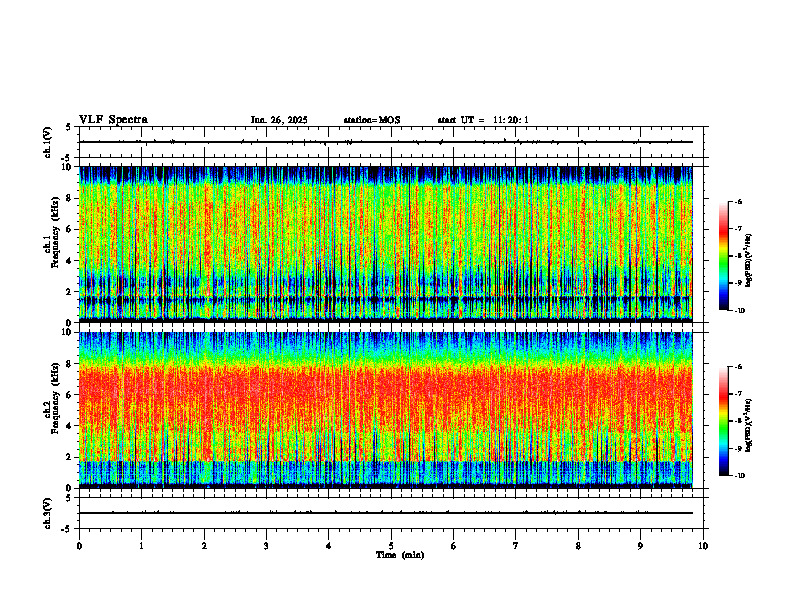Click time axis tick label "6"
The width and height of the screenshot is (792, 612).
454,546
